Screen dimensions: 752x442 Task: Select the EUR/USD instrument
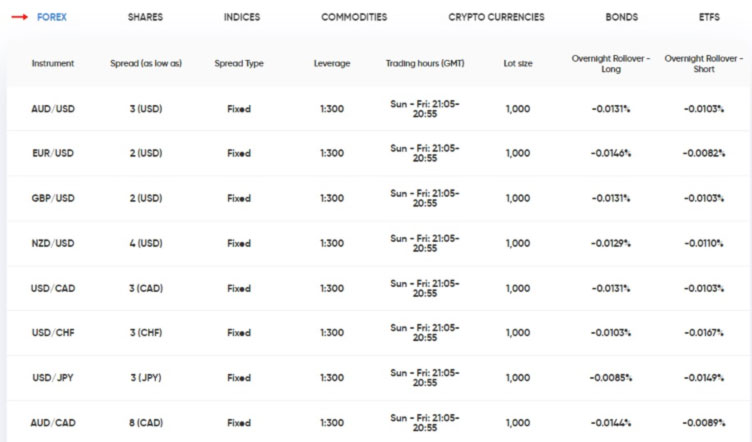point(53,154)
